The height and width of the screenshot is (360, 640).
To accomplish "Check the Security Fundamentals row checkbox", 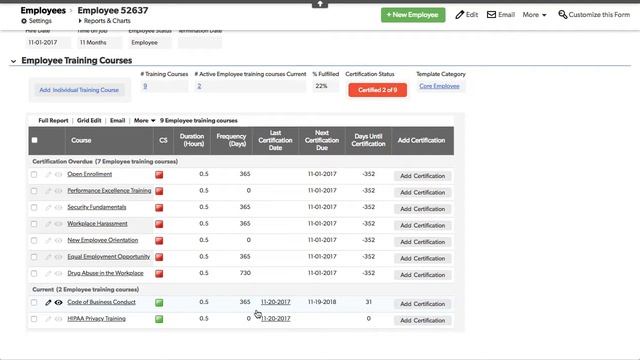I will point(34,207).
